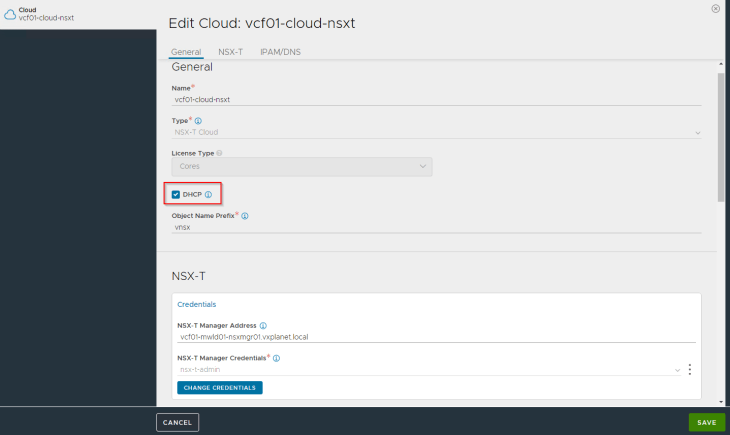Click the NSX-T Manager Address info icon
Viewport: 730px width, 435px height.
pyautogui.click(x=263, y=326)
